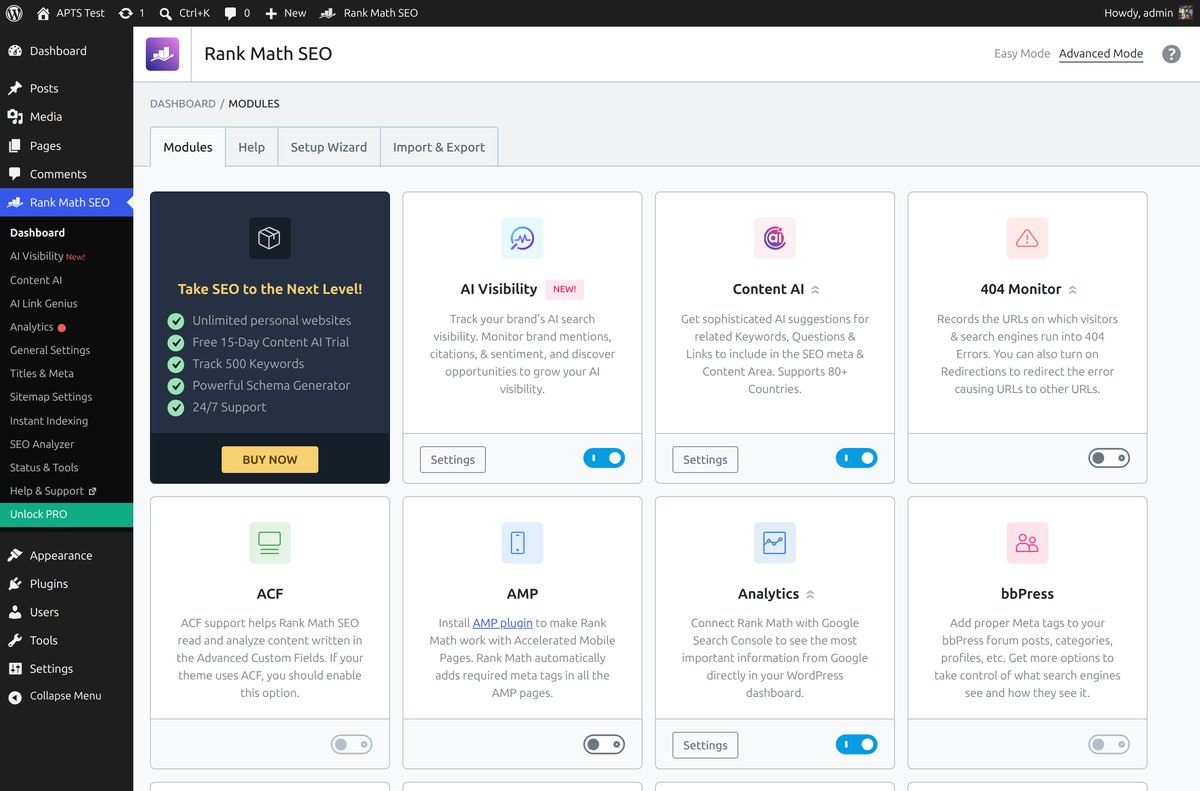The height and width of the screenshot is (791, 1200).
Task: Click the purple Rank Math logo in header
Action: pyautogui.click(x=162, y=54)
